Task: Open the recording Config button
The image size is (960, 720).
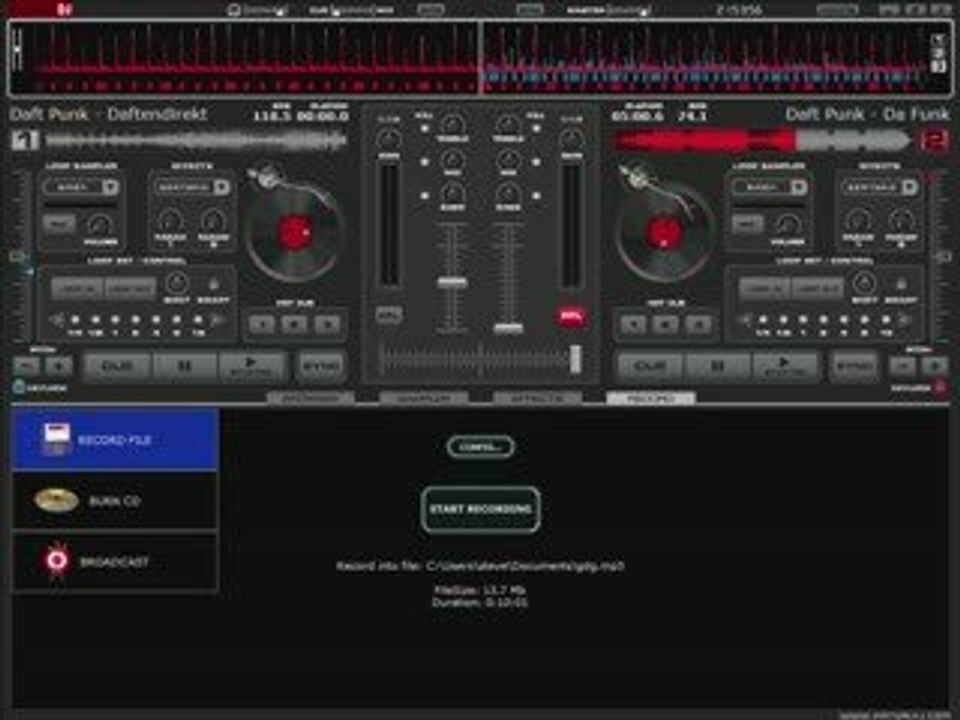Action: [481, 446]
